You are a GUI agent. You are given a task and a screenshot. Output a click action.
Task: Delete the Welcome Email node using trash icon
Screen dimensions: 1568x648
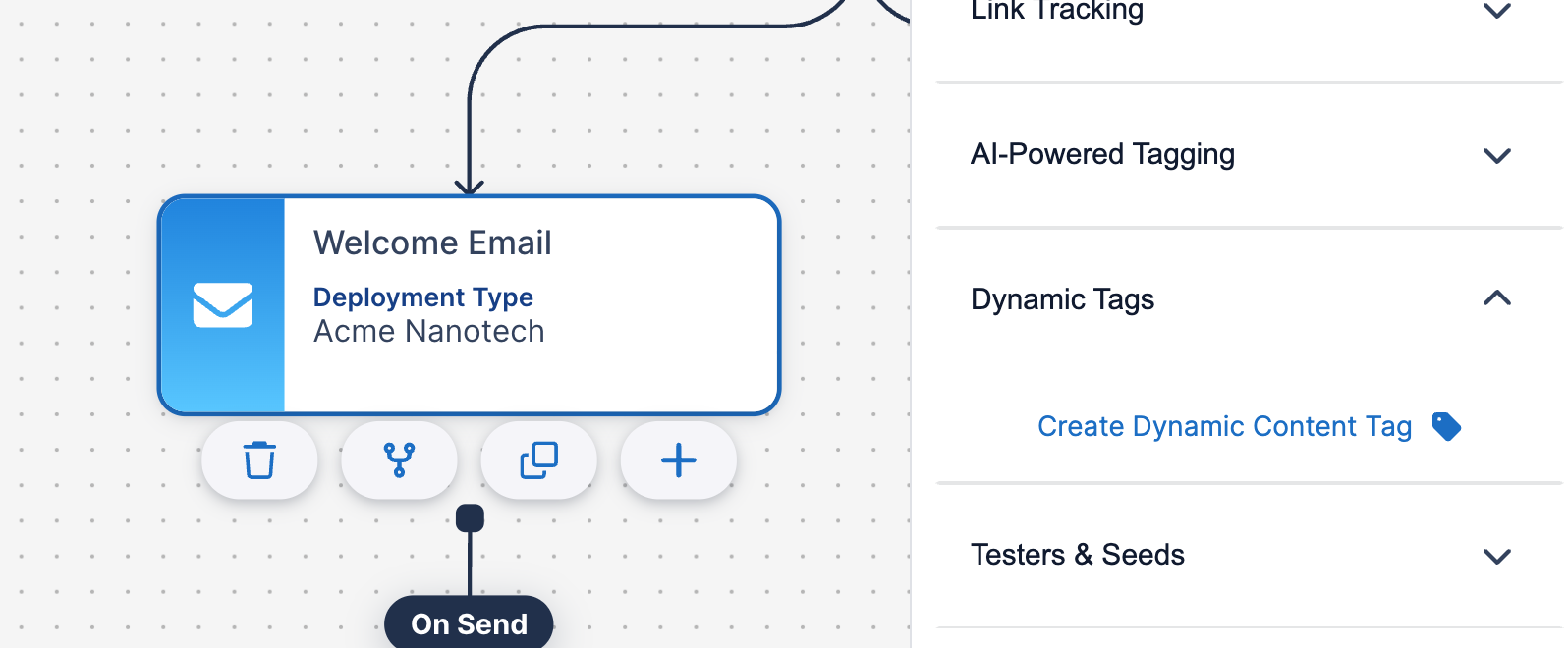point(259,459)
